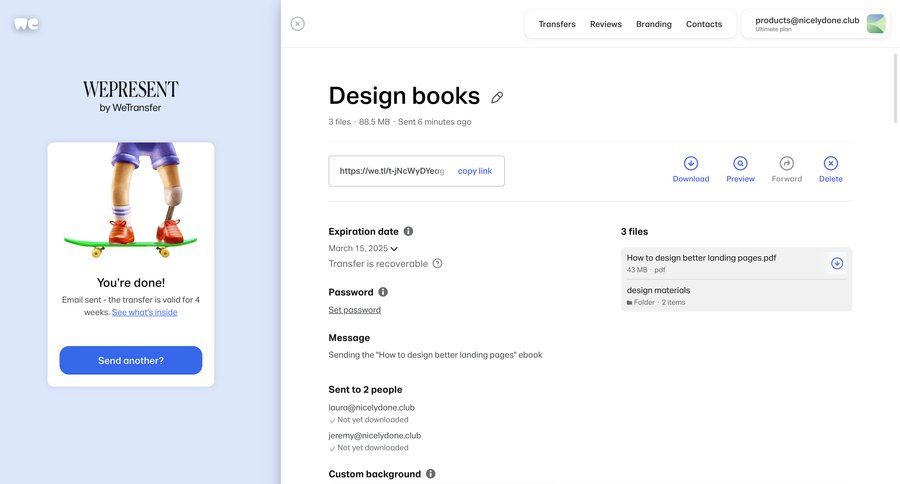Click the transfer message text
The width and height of the screenshot is (900, 484).
(x=435, y=355)
